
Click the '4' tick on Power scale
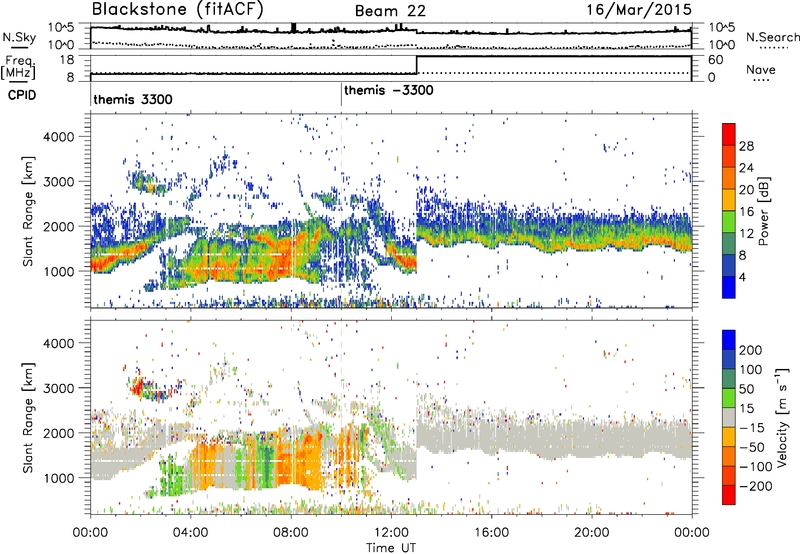[x=743, y=277]
